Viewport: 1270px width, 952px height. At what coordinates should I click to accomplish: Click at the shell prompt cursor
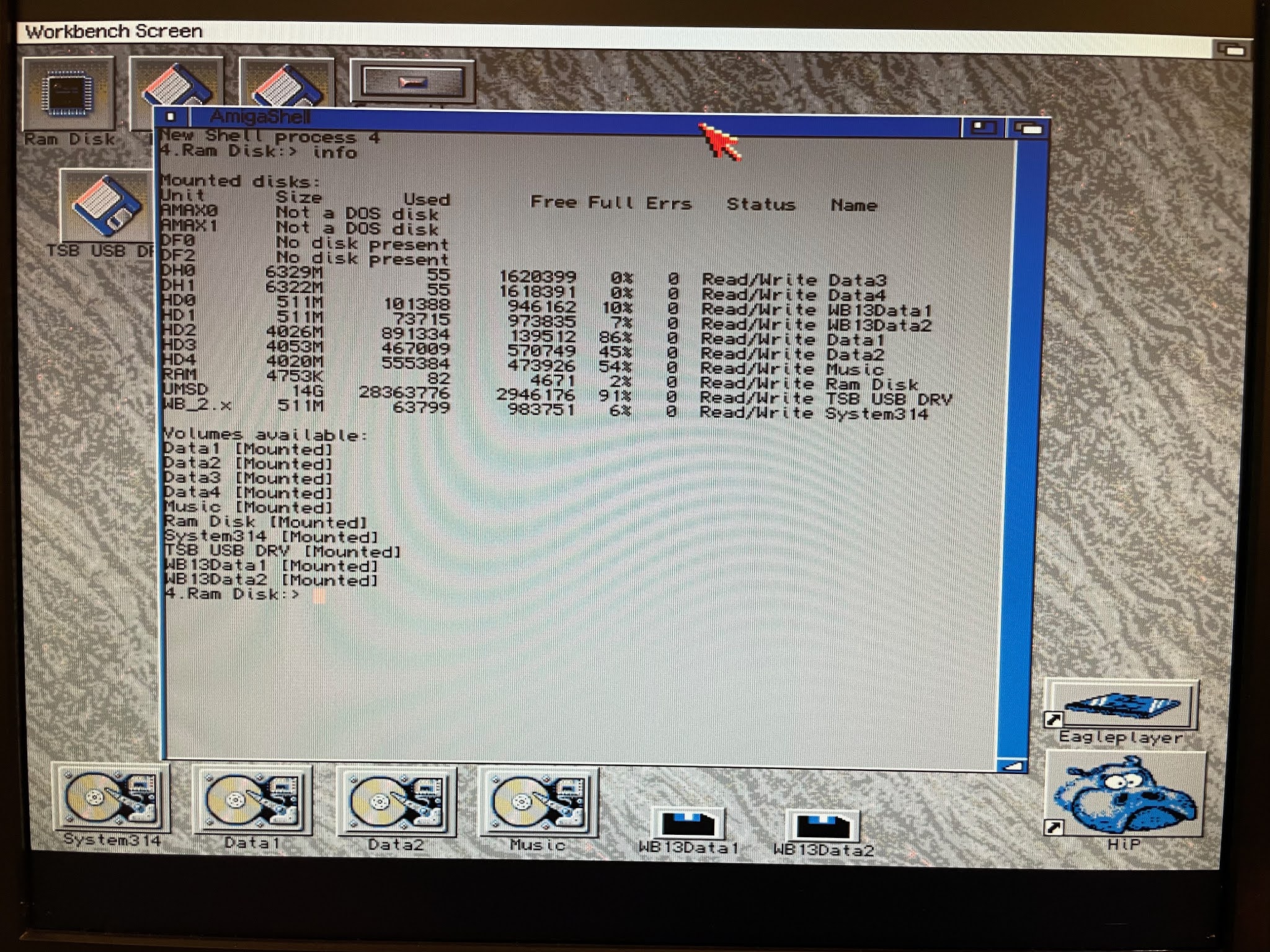319,596
